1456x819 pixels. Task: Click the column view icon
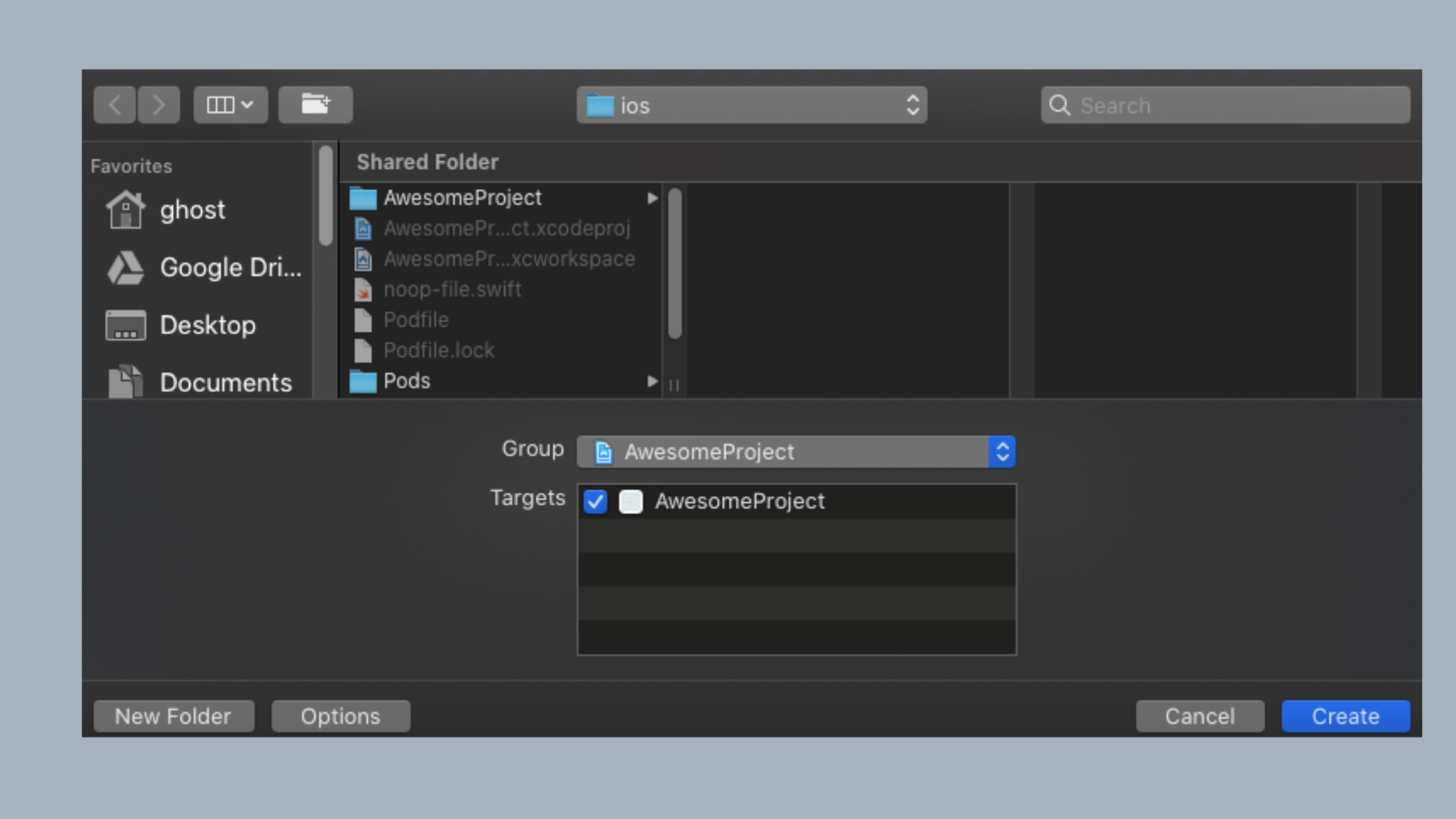(x=221, y=105)
